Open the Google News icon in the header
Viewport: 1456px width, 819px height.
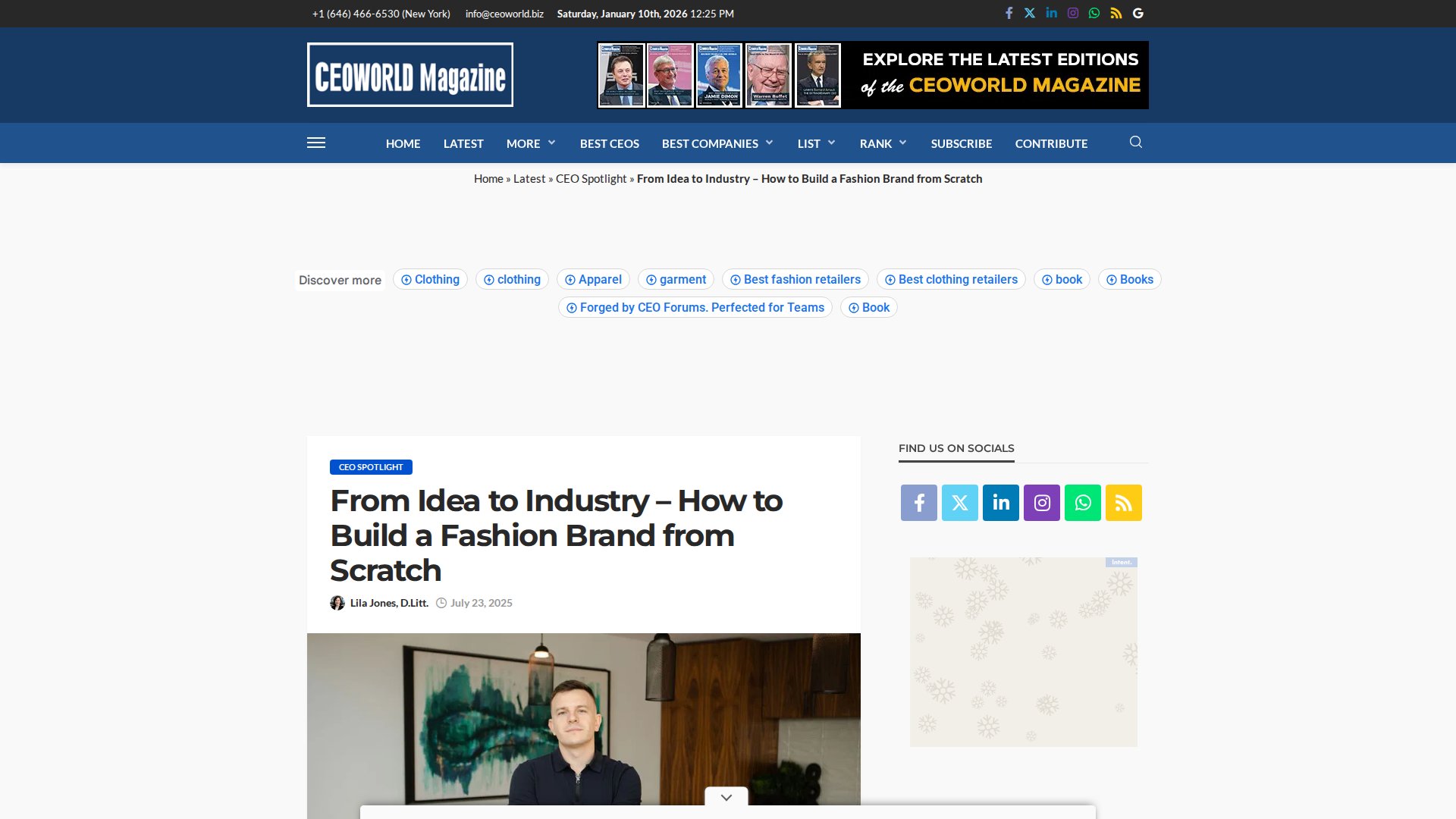pos(1137,13)
